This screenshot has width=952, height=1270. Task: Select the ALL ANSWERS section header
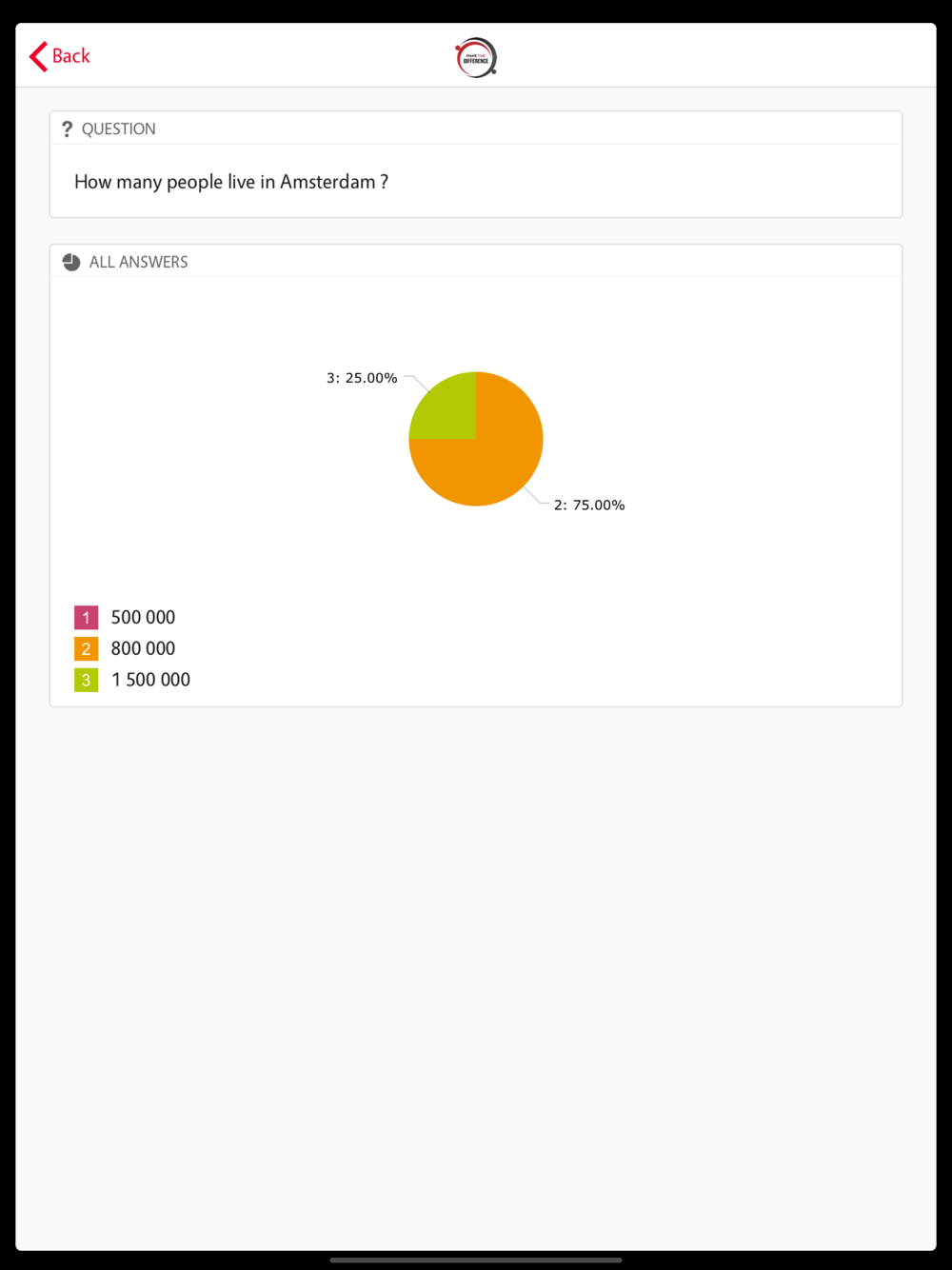pyautogui.click(x=138, y=262)
